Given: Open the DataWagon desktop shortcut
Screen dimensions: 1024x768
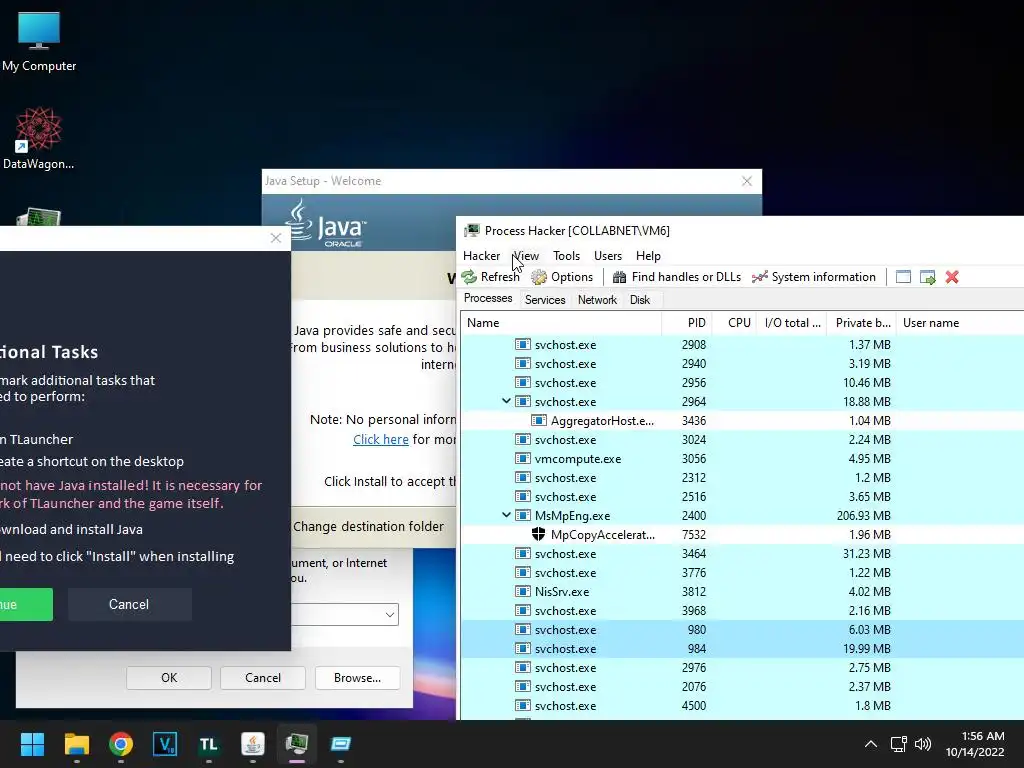Looking at the screenshot, I should tap(39, 138).
